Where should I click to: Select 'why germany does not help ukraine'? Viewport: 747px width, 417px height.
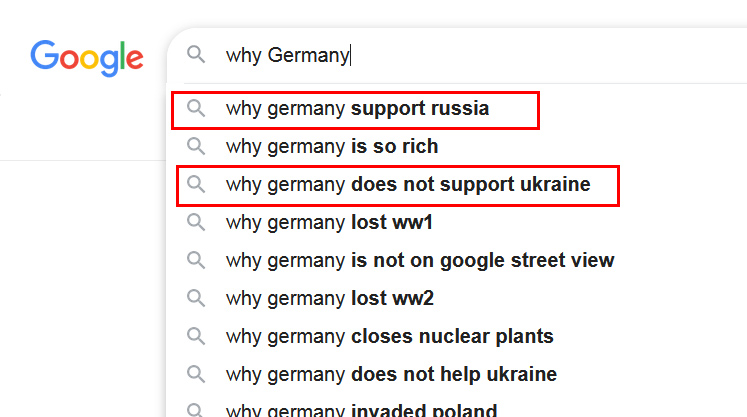point(391,375)
